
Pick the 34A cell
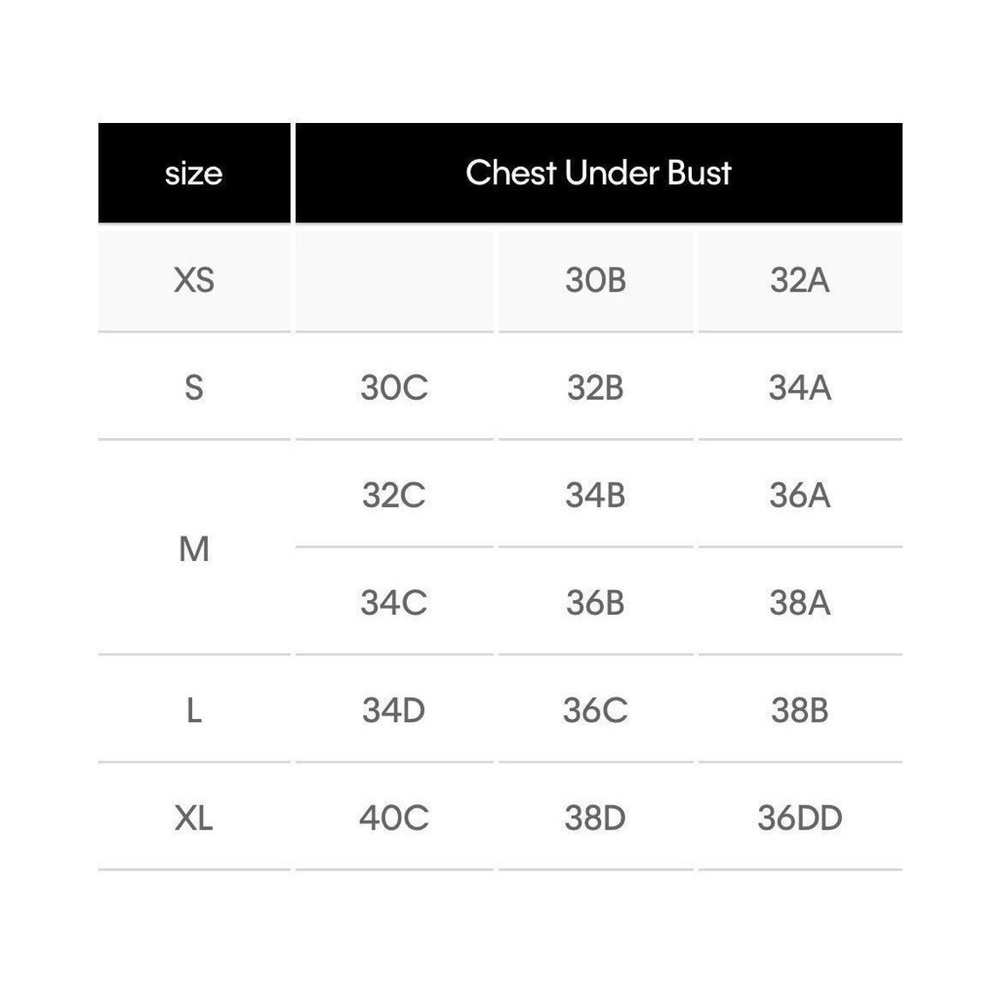[800, 387]
